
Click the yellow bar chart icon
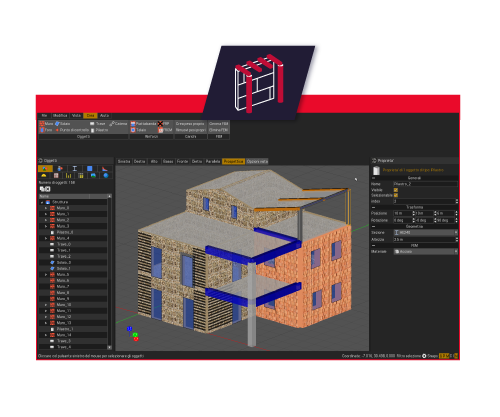pyautogui.click(x=68, y=175)
